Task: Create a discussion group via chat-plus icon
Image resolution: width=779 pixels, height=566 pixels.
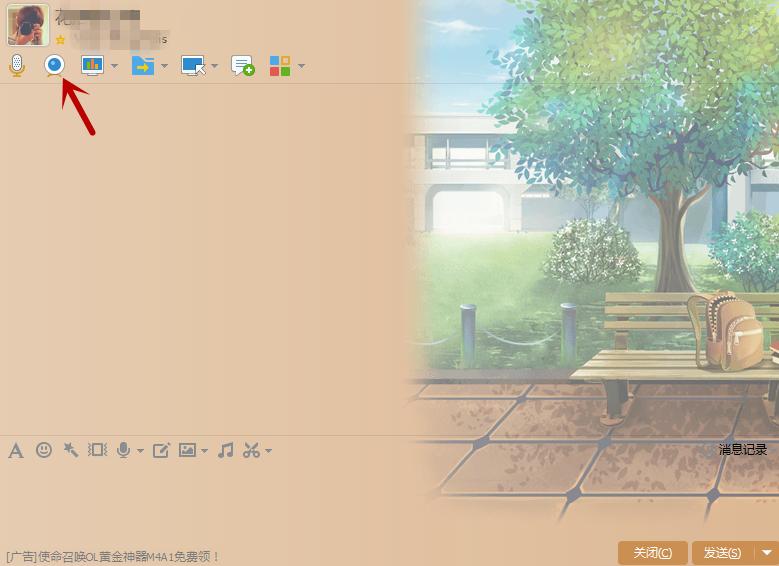Action: [x=243, y=65]
